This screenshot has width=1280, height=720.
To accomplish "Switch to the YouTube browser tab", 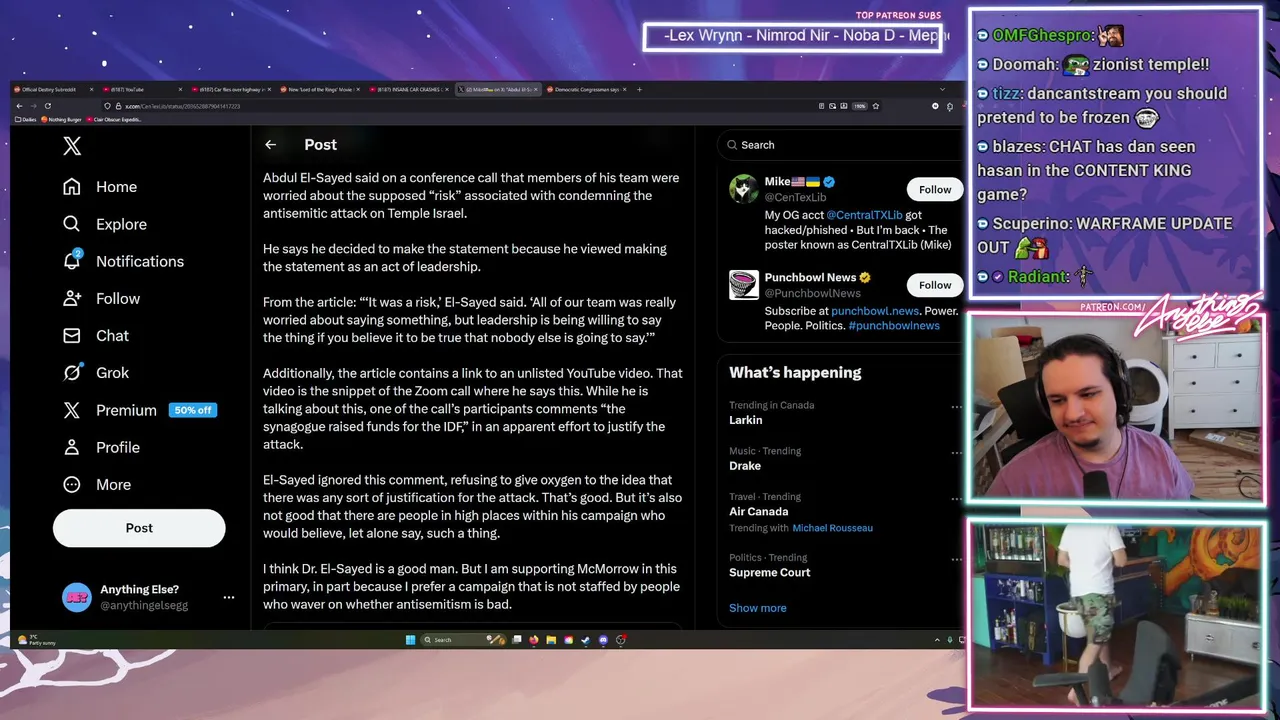I will pos(143,90).
